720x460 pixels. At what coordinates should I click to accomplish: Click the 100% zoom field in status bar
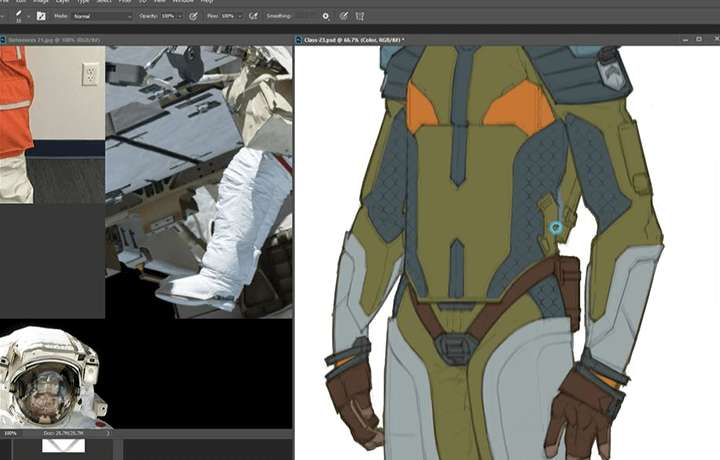coord(10,433)
